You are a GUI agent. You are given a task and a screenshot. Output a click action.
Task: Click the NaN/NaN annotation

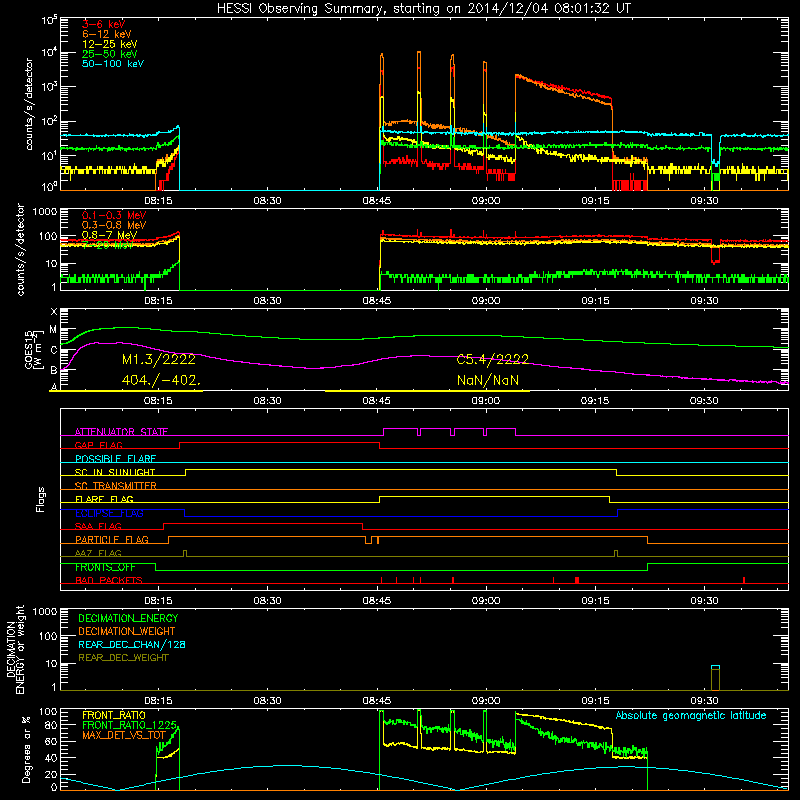488,380
